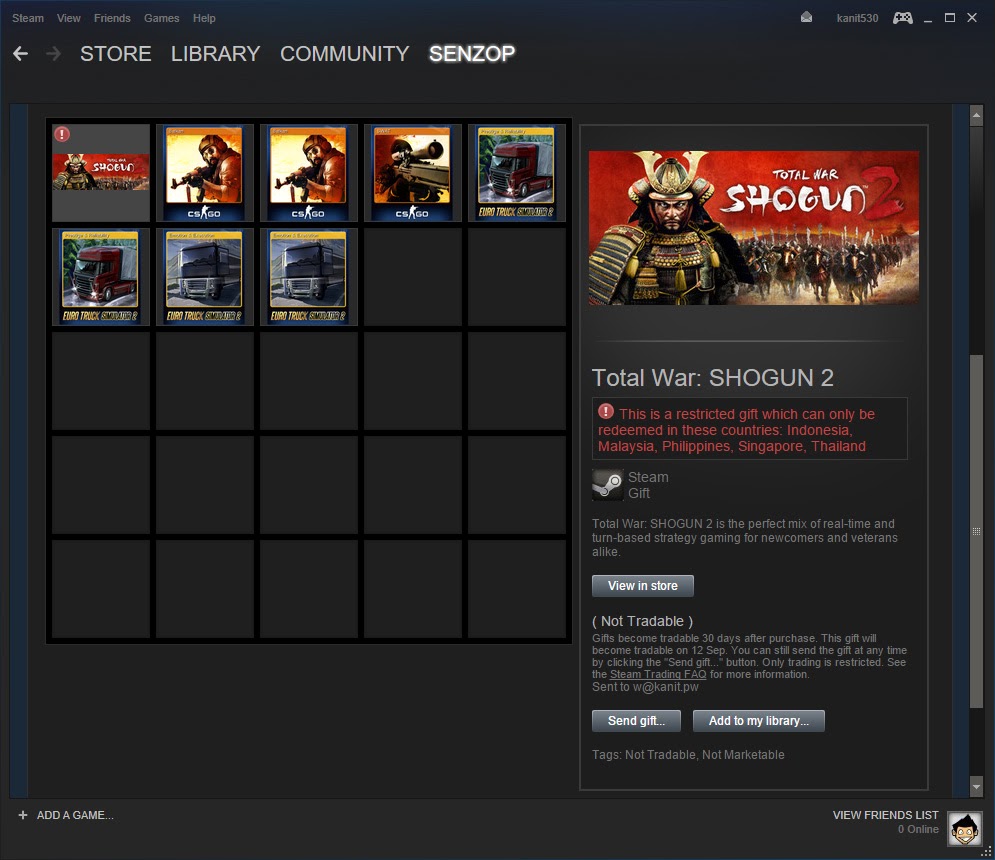
Task: Switch to the COMMUNITY tab
Action: [345, 54]
